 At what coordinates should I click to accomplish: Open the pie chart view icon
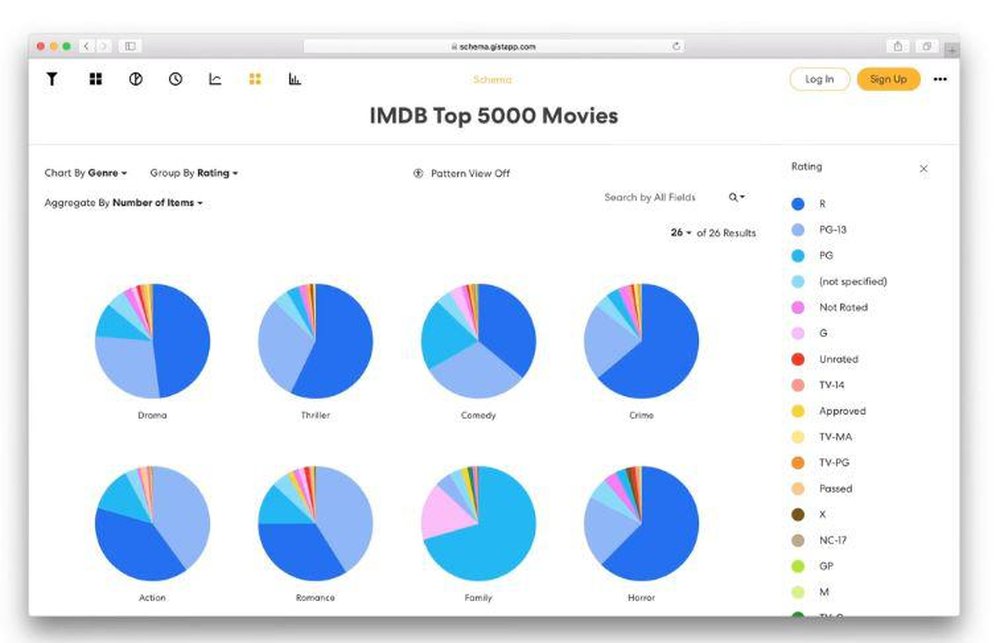(136, 79)
